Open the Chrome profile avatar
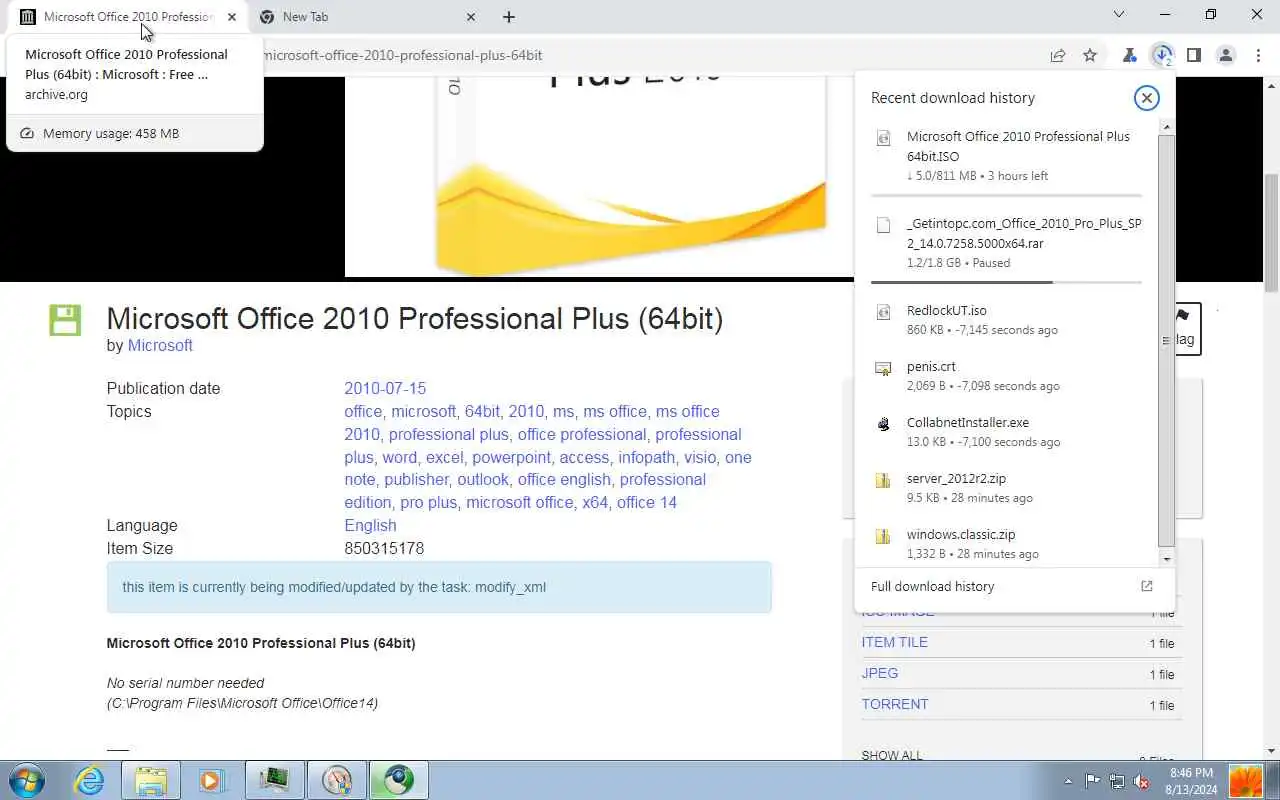Viewport: 1280px width, 800px height. 1226,55
